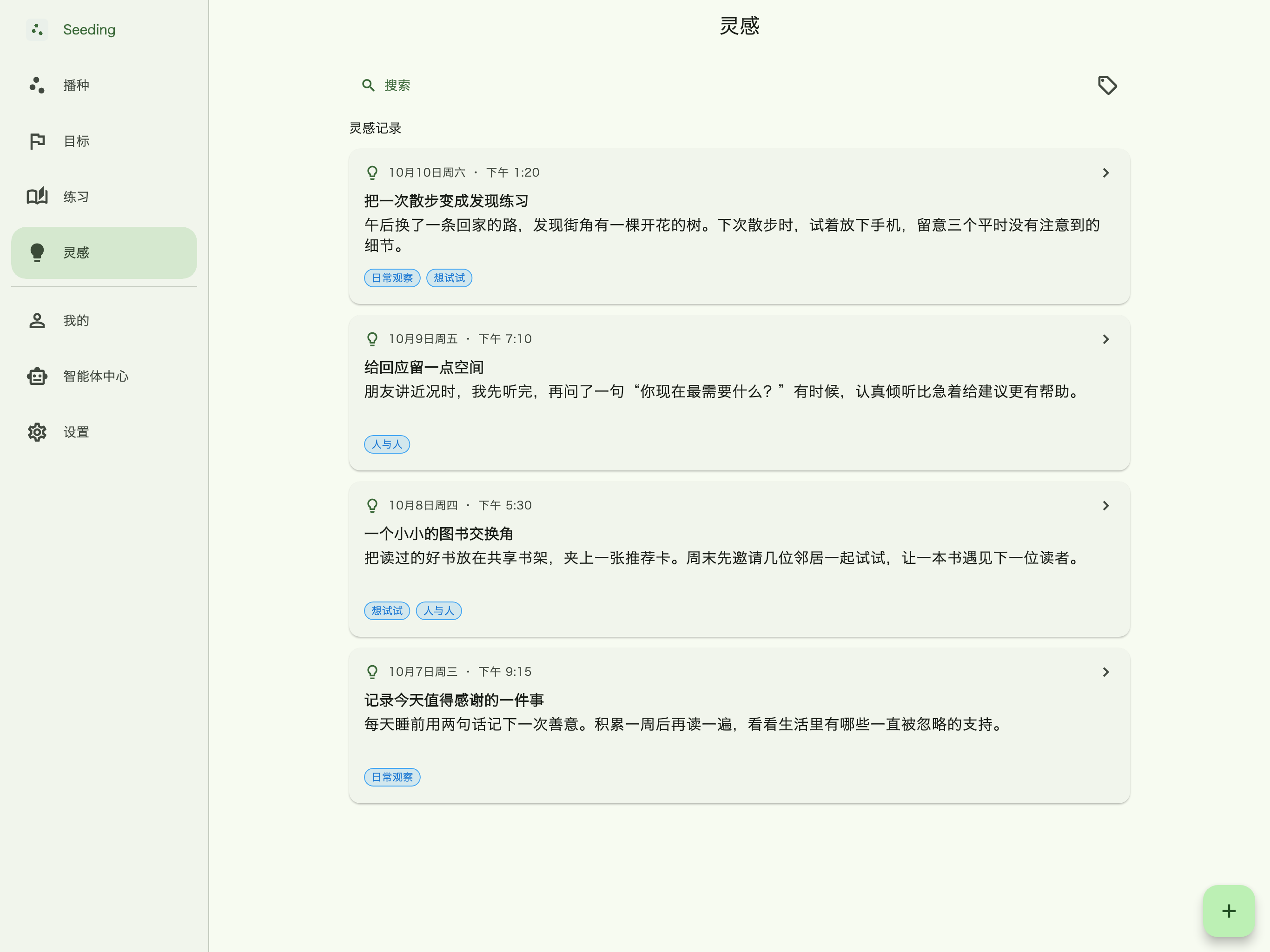Viewport: 1270px width, 952px height.
Task: Select the 目标 flag icon
Action: [x=37, y=141]
